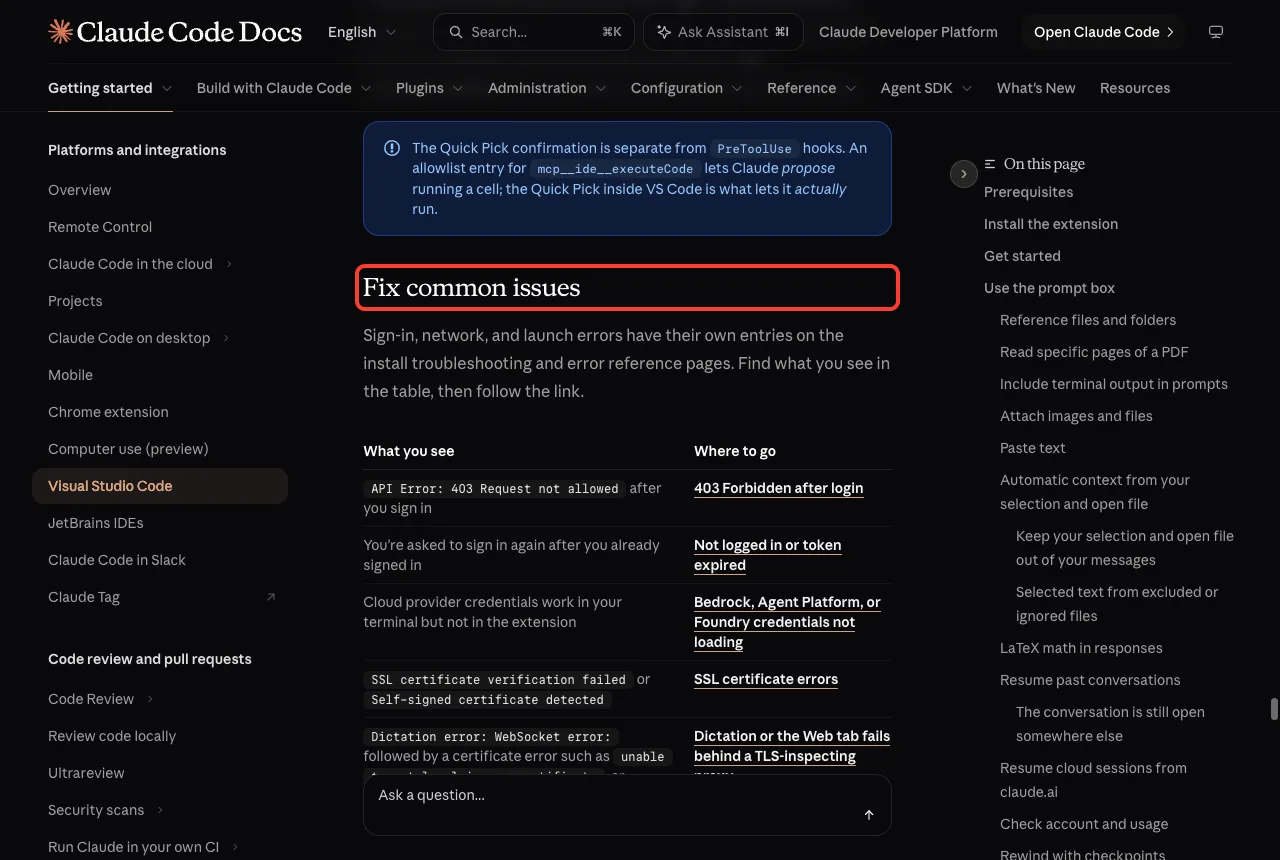The height and width of the screenshot is (860, 1280).
Task: Open the Administration dropdown menu
Action: pyautogui.click(x=547, y=88)
